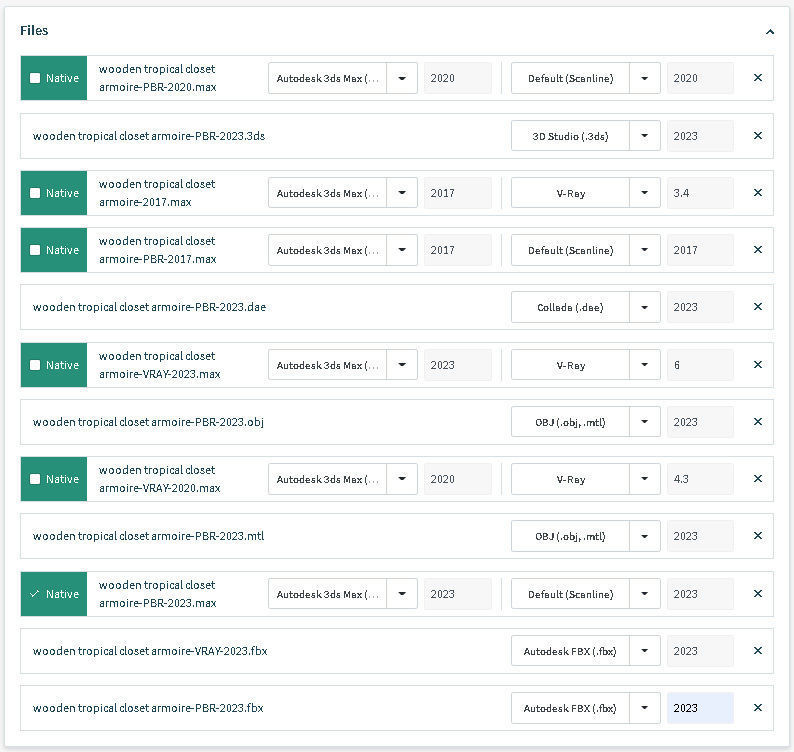Delete the PBR-2023.dae Collada file
The width and height of the screenshot is (794, 752).
757,308
